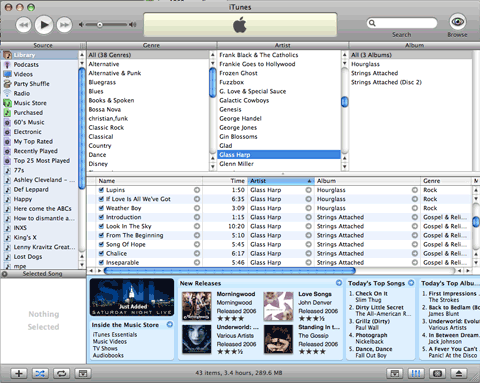Viewport: 480px width, 383px height.
Task: Uncheck From The Beginning checkbox
Action: [x=101, y=235]
